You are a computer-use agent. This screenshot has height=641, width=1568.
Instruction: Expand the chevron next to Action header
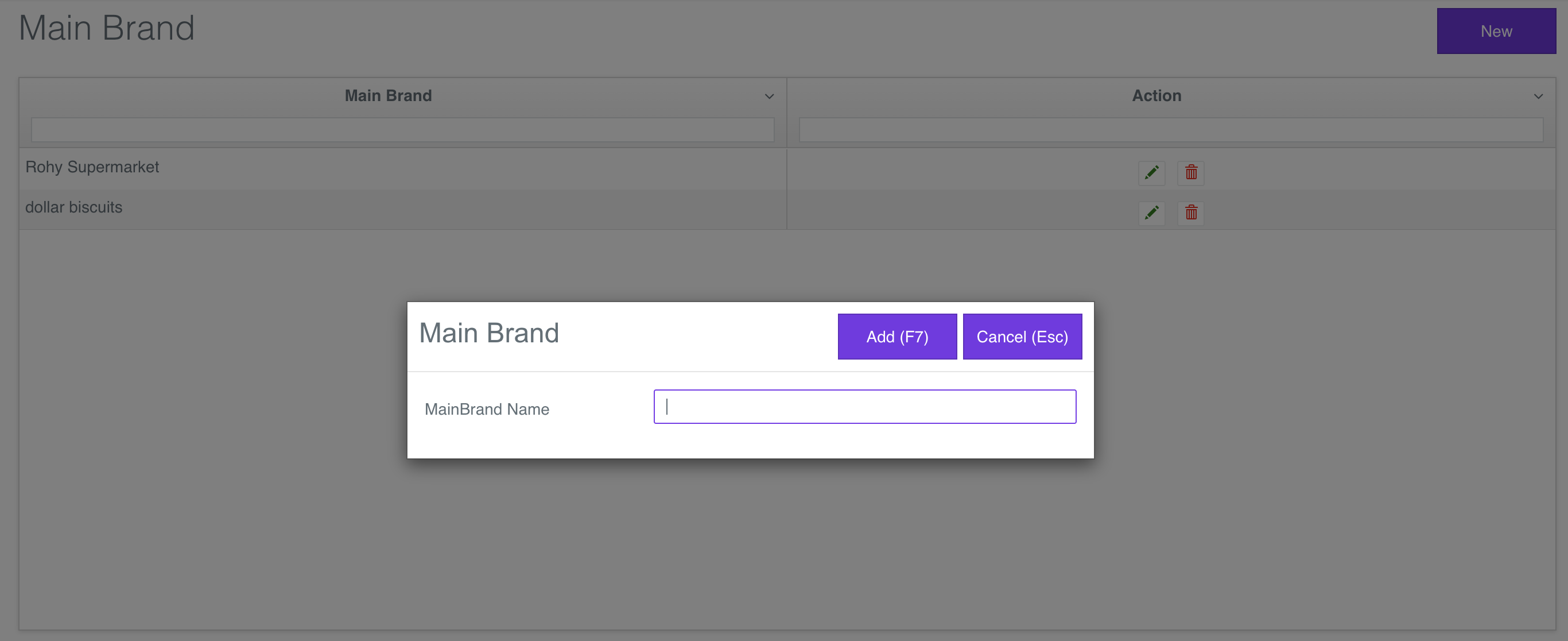tap(1538, 96)
